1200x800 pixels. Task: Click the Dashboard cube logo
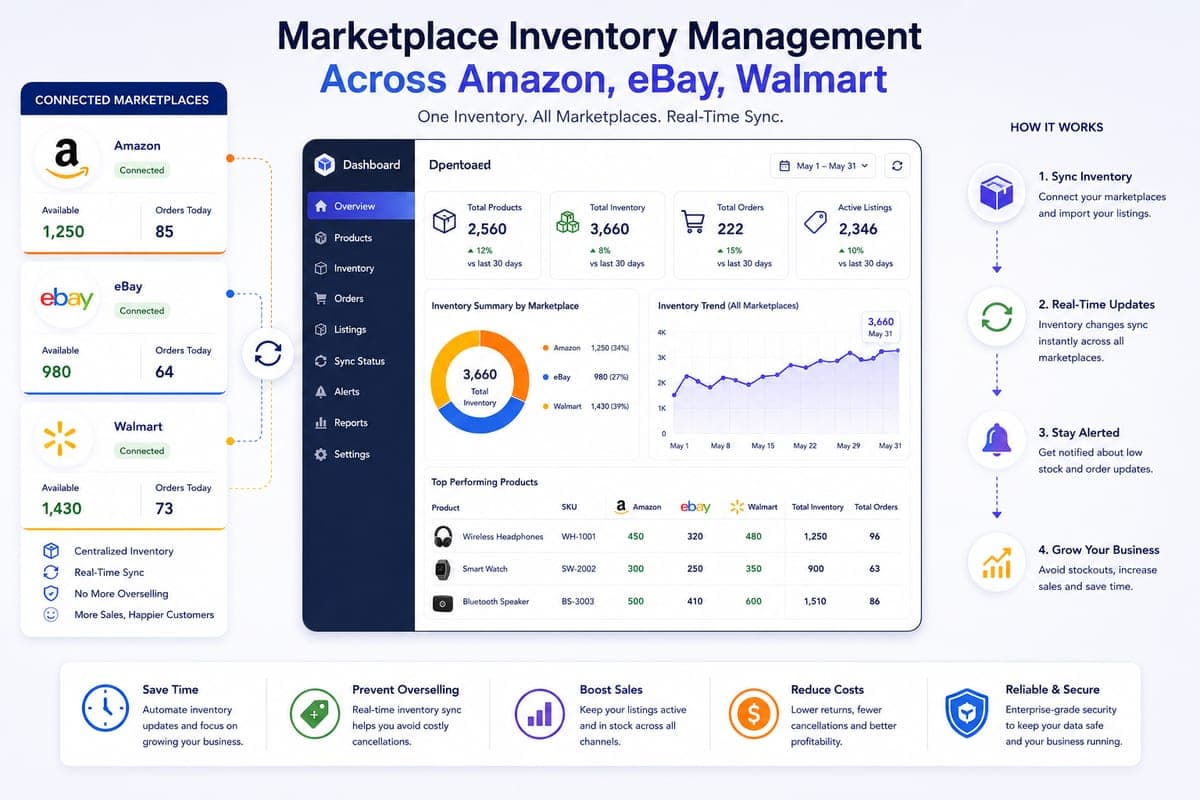(324, 165)
